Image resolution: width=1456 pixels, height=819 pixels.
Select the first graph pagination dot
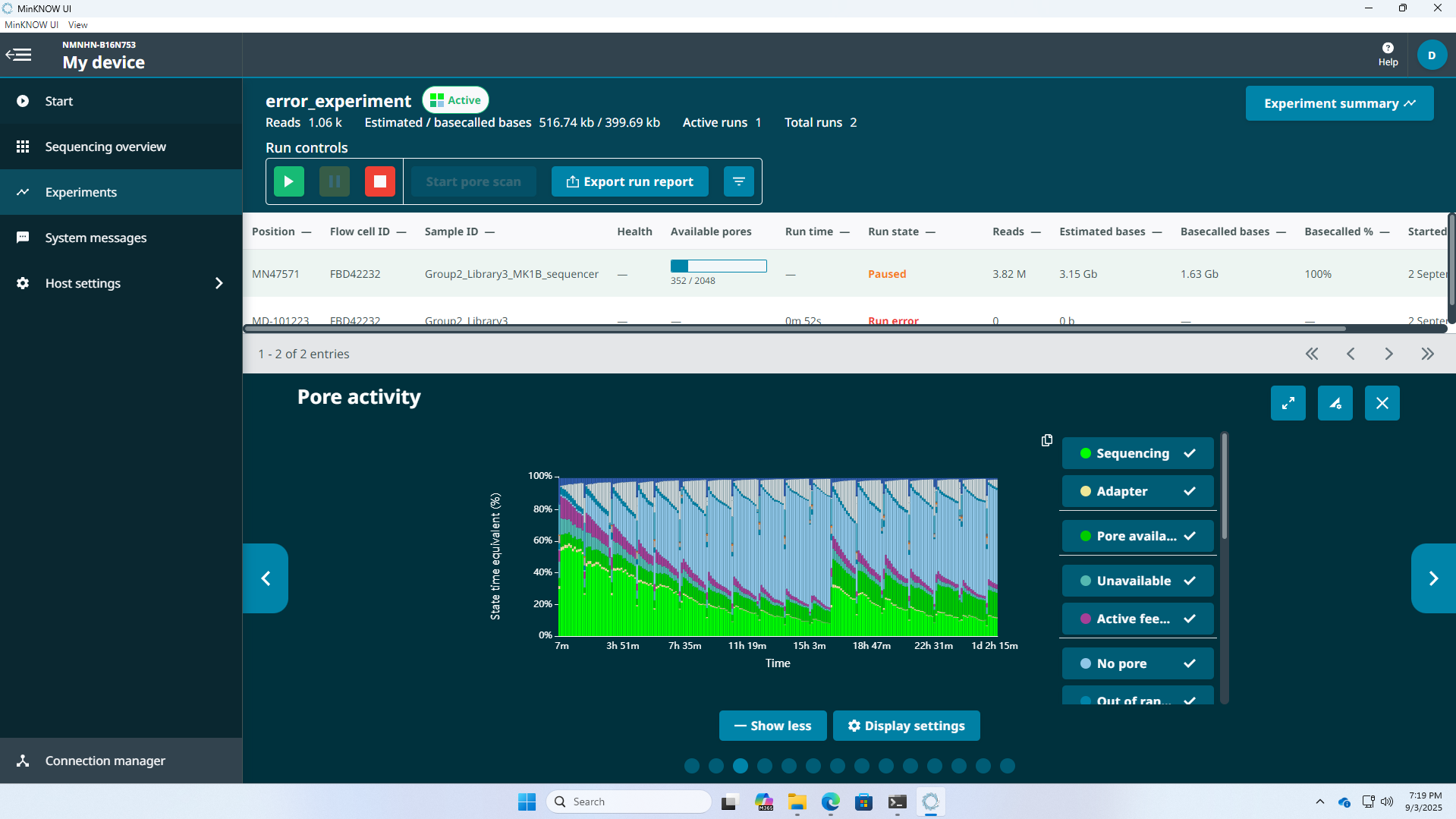(x=692, y=766)
